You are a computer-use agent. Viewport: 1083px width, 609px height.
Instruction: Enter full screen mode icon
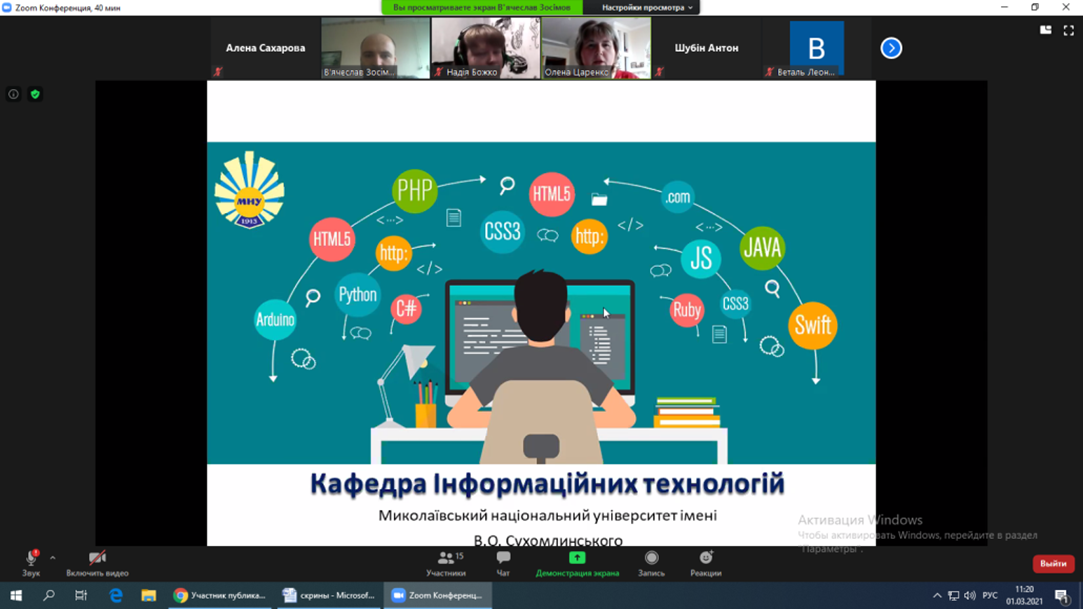(x=1068, y=30)
